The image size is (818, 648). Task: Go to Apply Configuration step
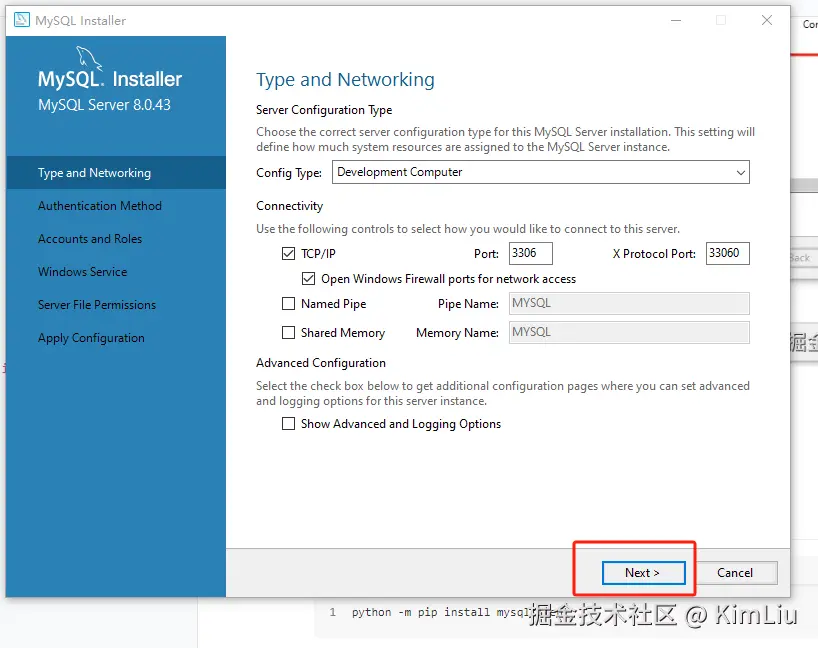pos(91,338)
